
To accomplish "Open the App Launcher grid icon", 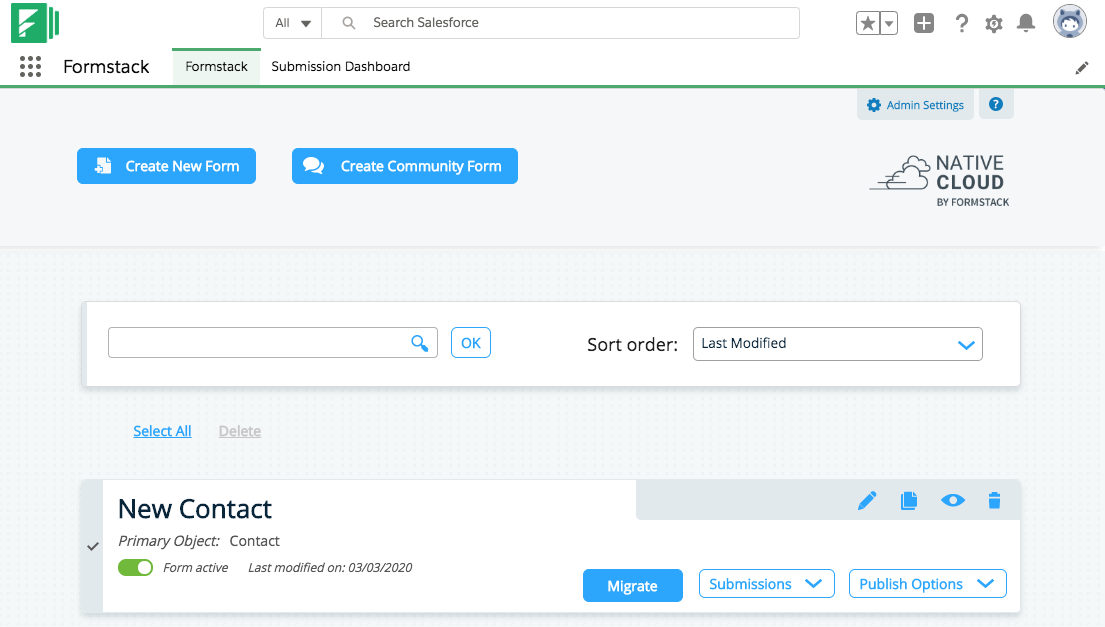I will (30, 67).
